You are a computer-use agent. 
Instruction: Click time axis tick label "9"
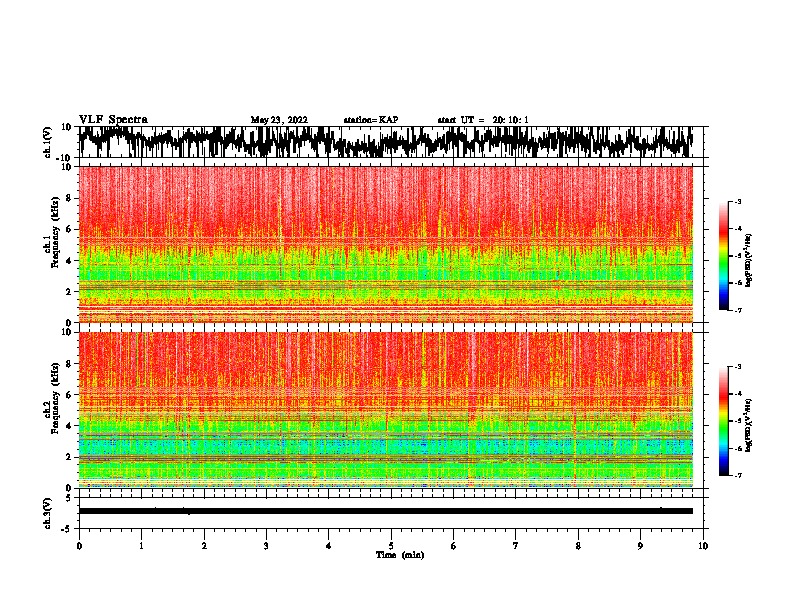tap(640, 546)
